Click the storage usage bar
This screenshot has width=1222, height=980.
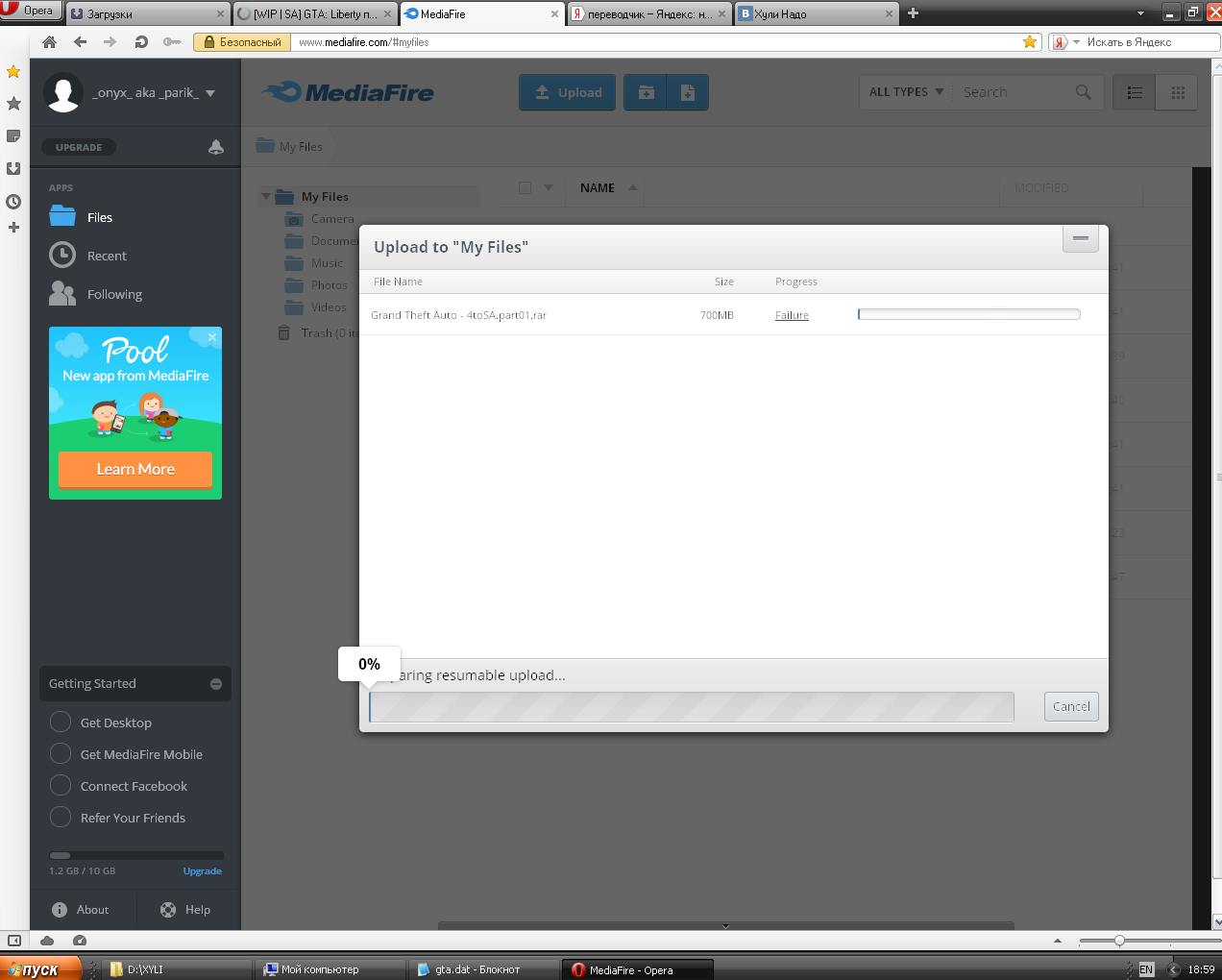click(136, 855)
